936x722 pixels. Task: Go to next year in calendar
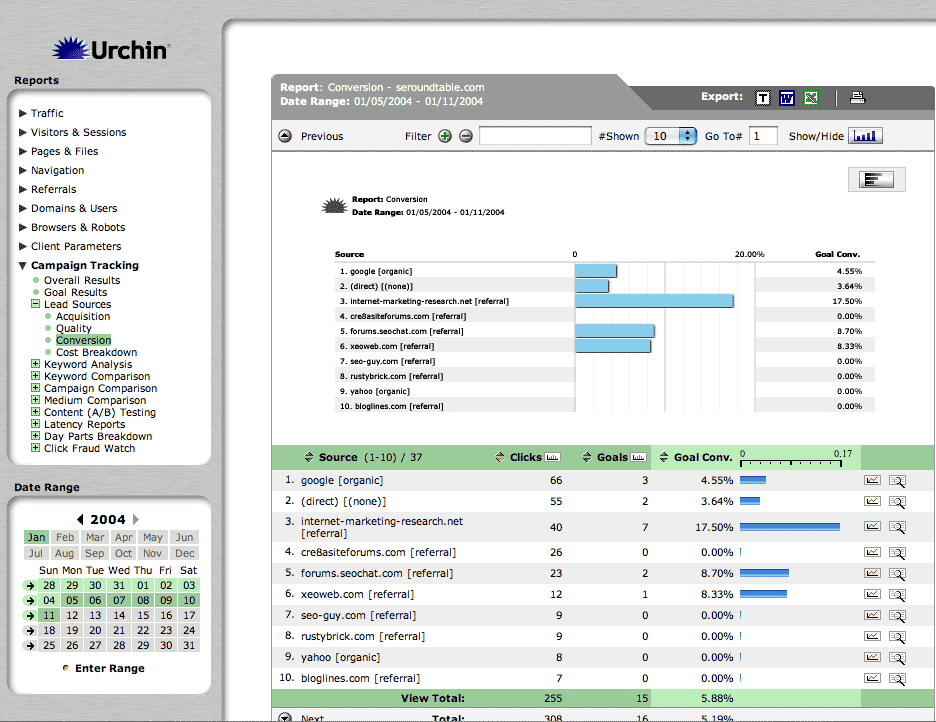136,519
